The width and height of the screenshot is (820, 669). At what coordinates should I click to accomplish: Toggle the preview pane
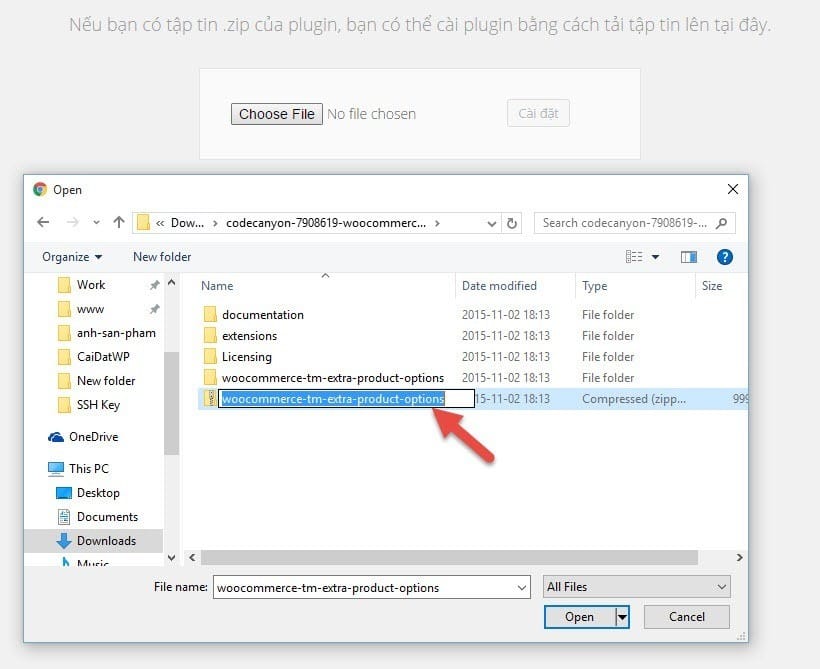[689, 257]
